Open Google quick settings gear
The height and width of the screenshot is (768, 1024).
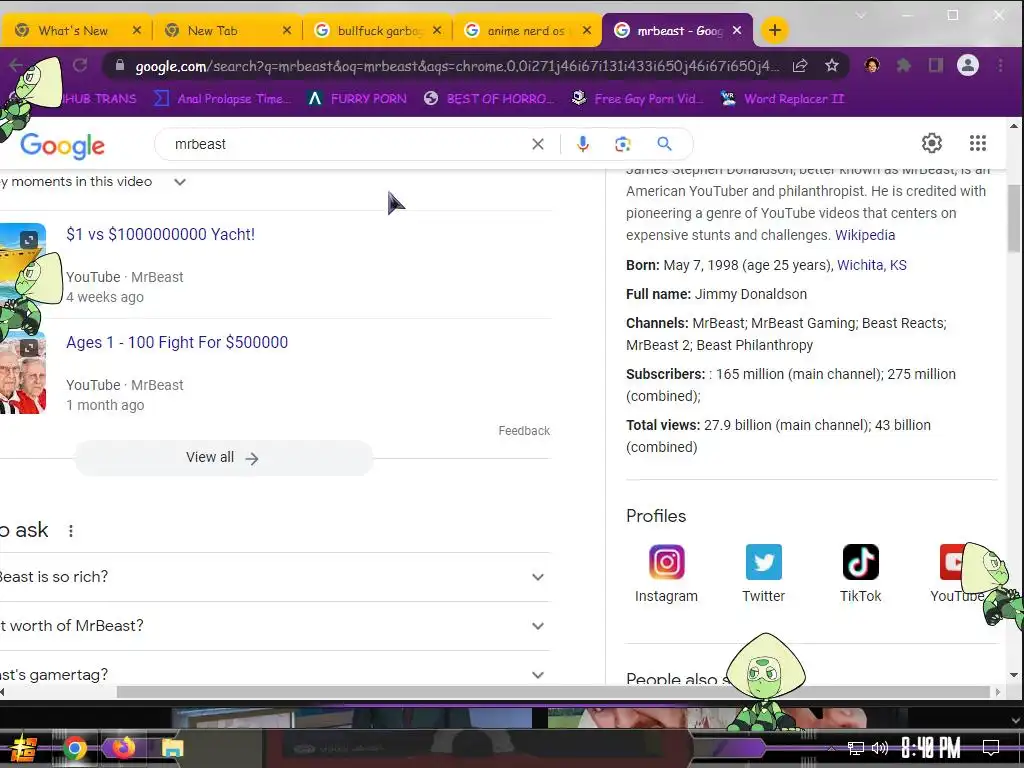pos(932,143)
